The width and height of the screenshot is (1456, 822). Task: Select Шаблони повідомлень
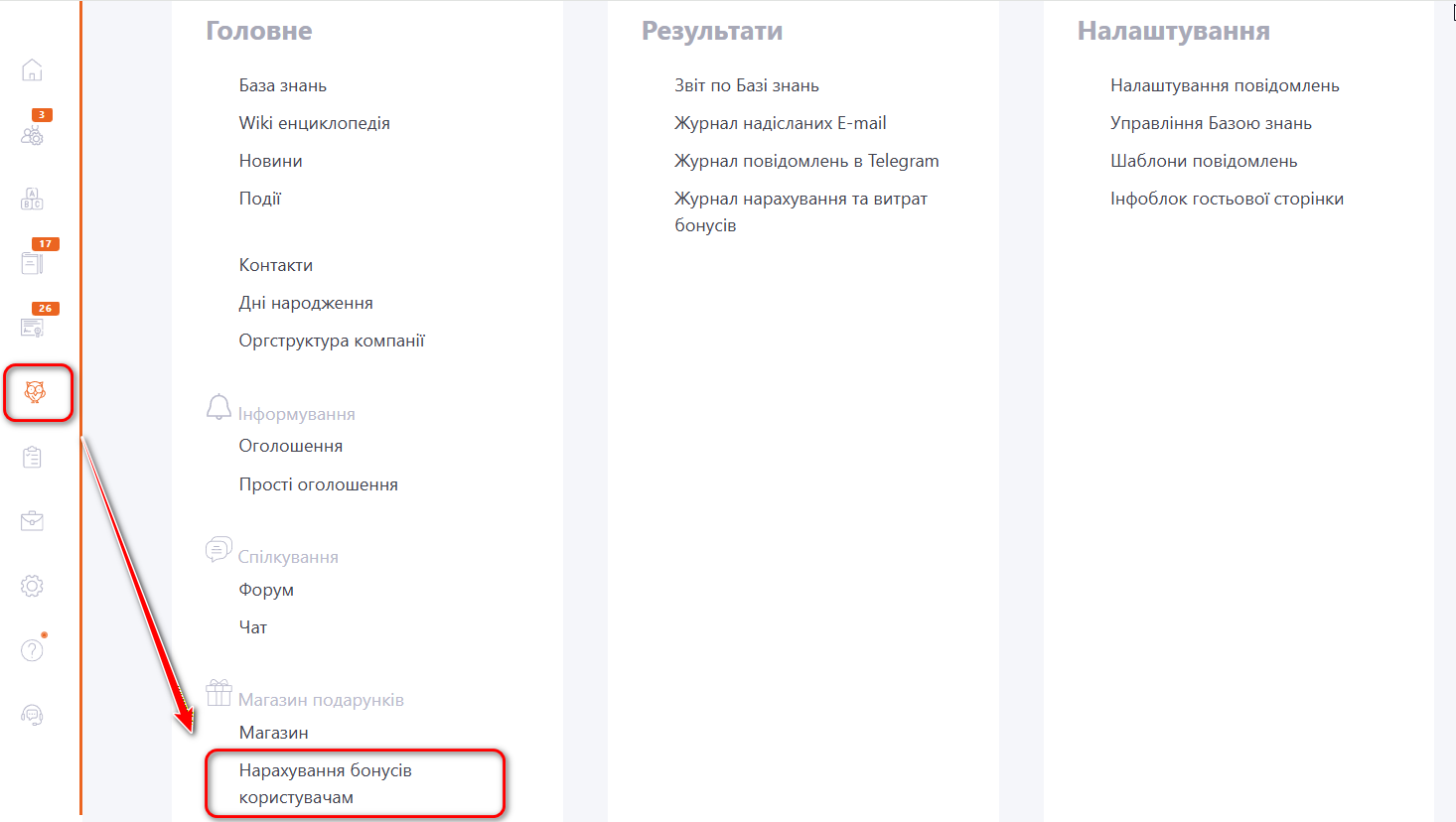1203,161
